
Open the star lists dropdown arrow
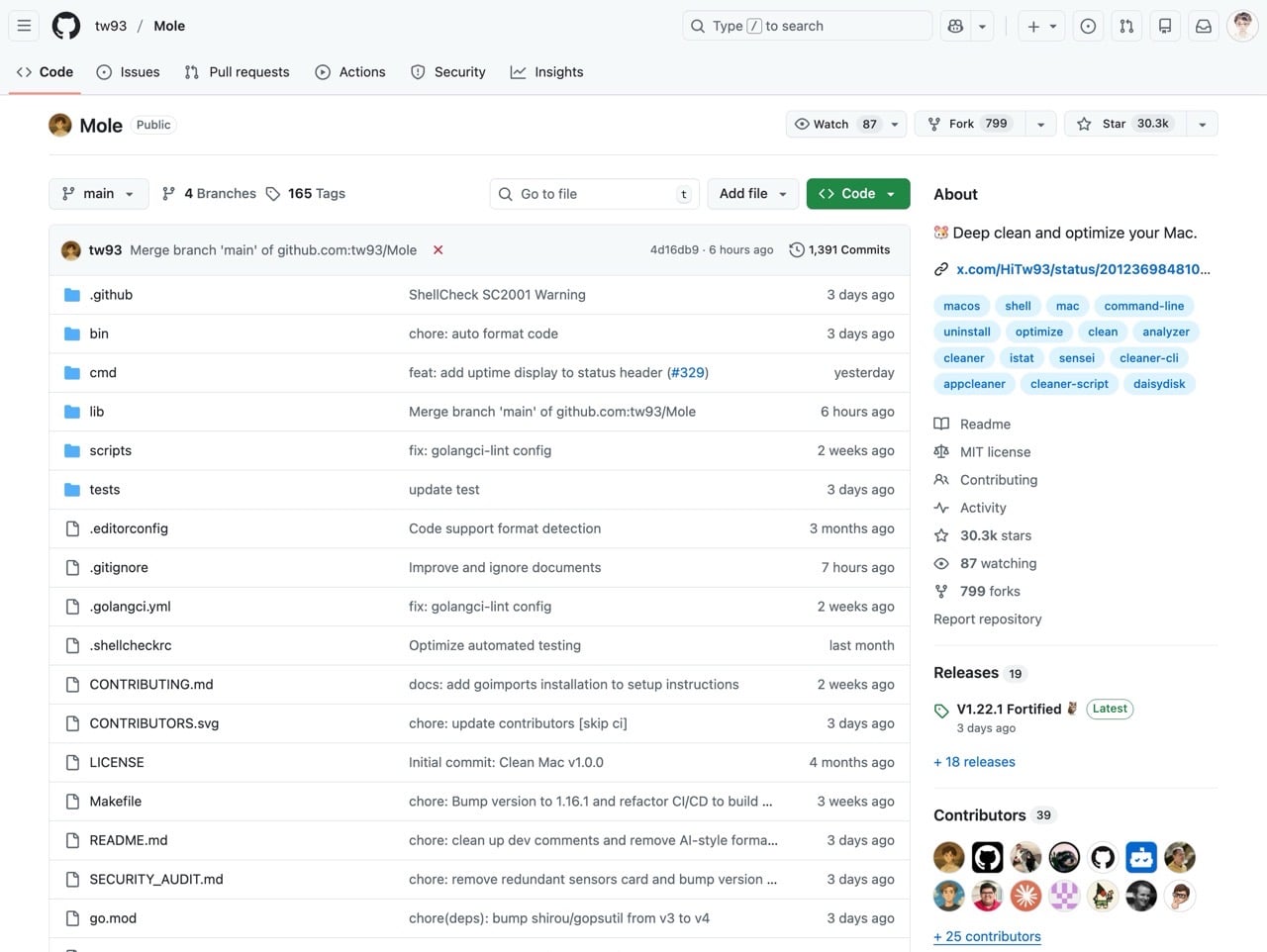tap(1202, 124)
